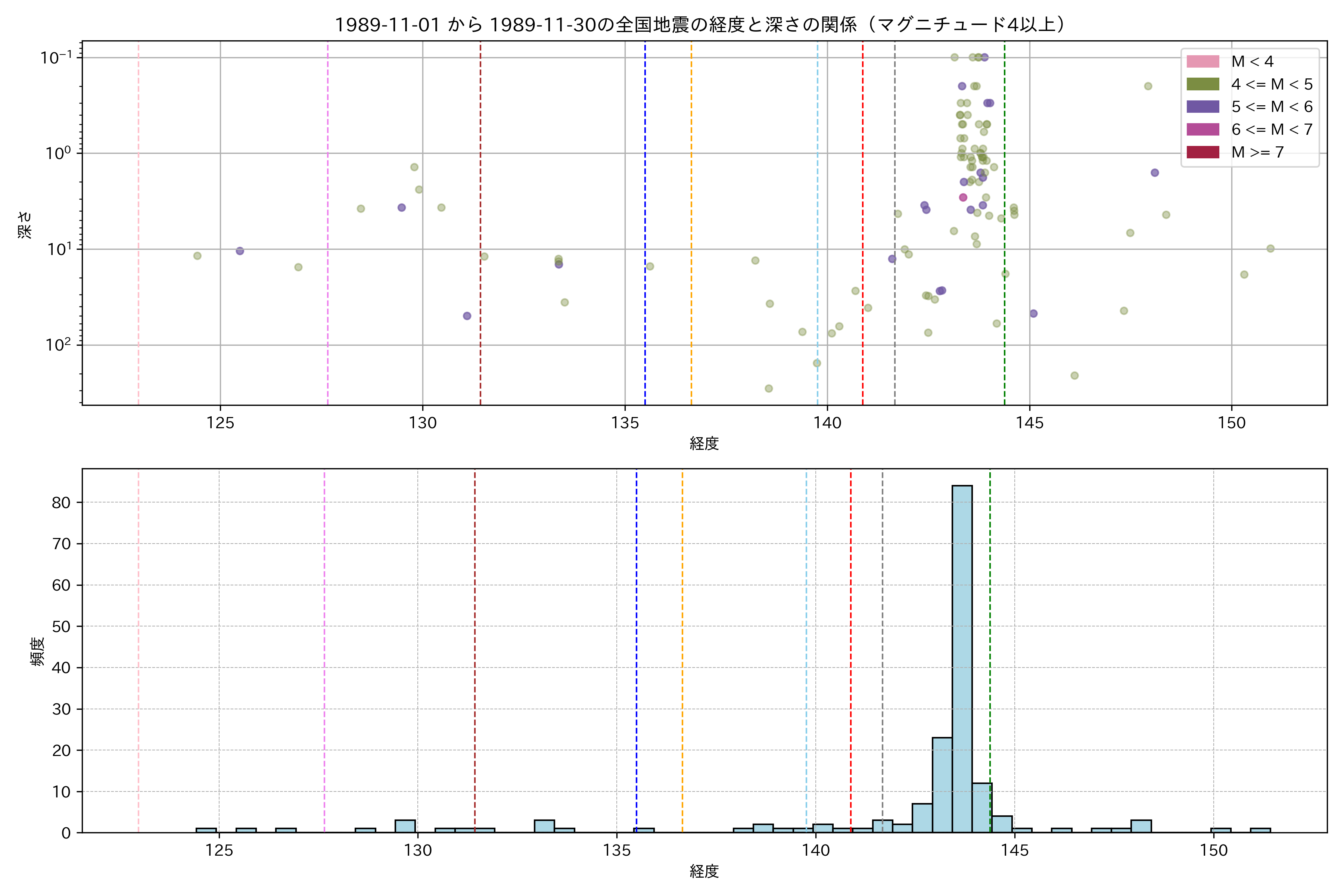Image resolution: width=1344 pixels, height=896 pixels.
Task: Click the 80 tick label on histogram y-axis
Action: tap(61, 502)
